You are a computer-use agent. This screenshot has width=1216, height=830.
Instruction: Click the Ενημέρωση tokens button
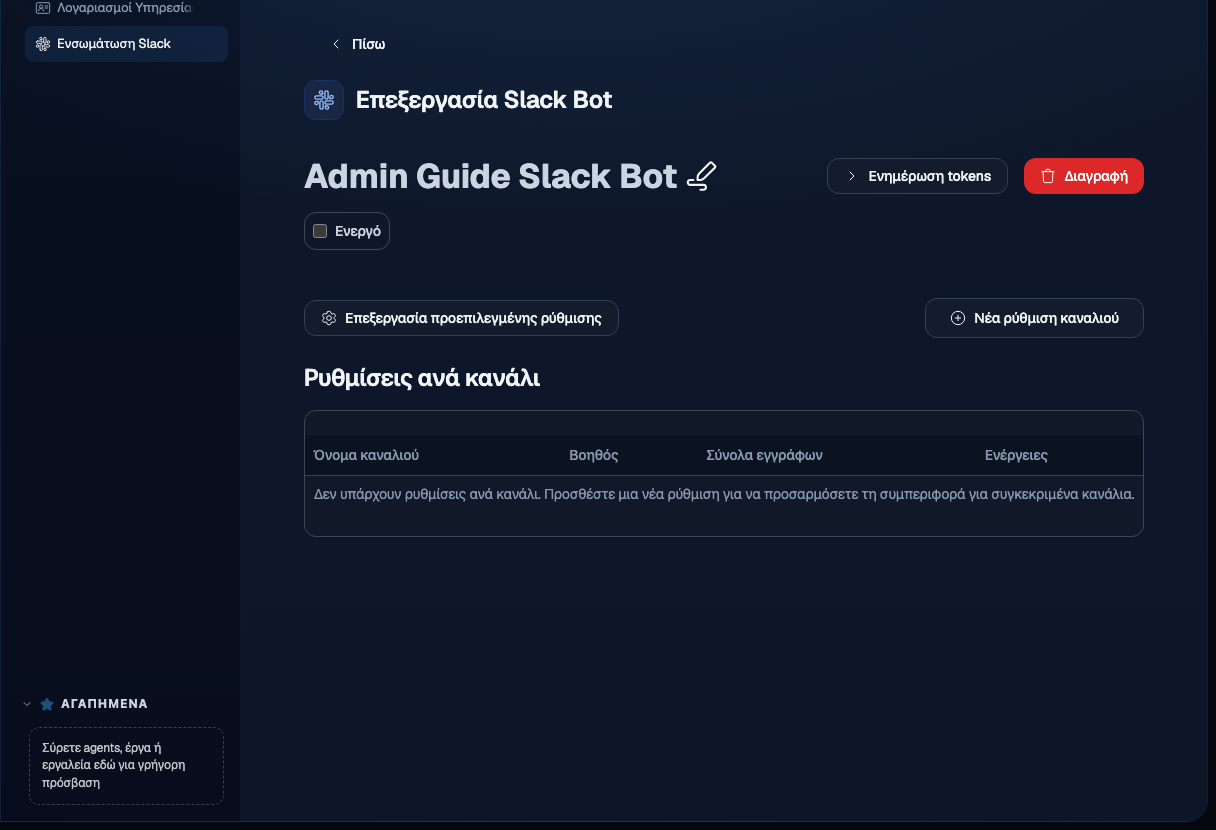[917, 176]
